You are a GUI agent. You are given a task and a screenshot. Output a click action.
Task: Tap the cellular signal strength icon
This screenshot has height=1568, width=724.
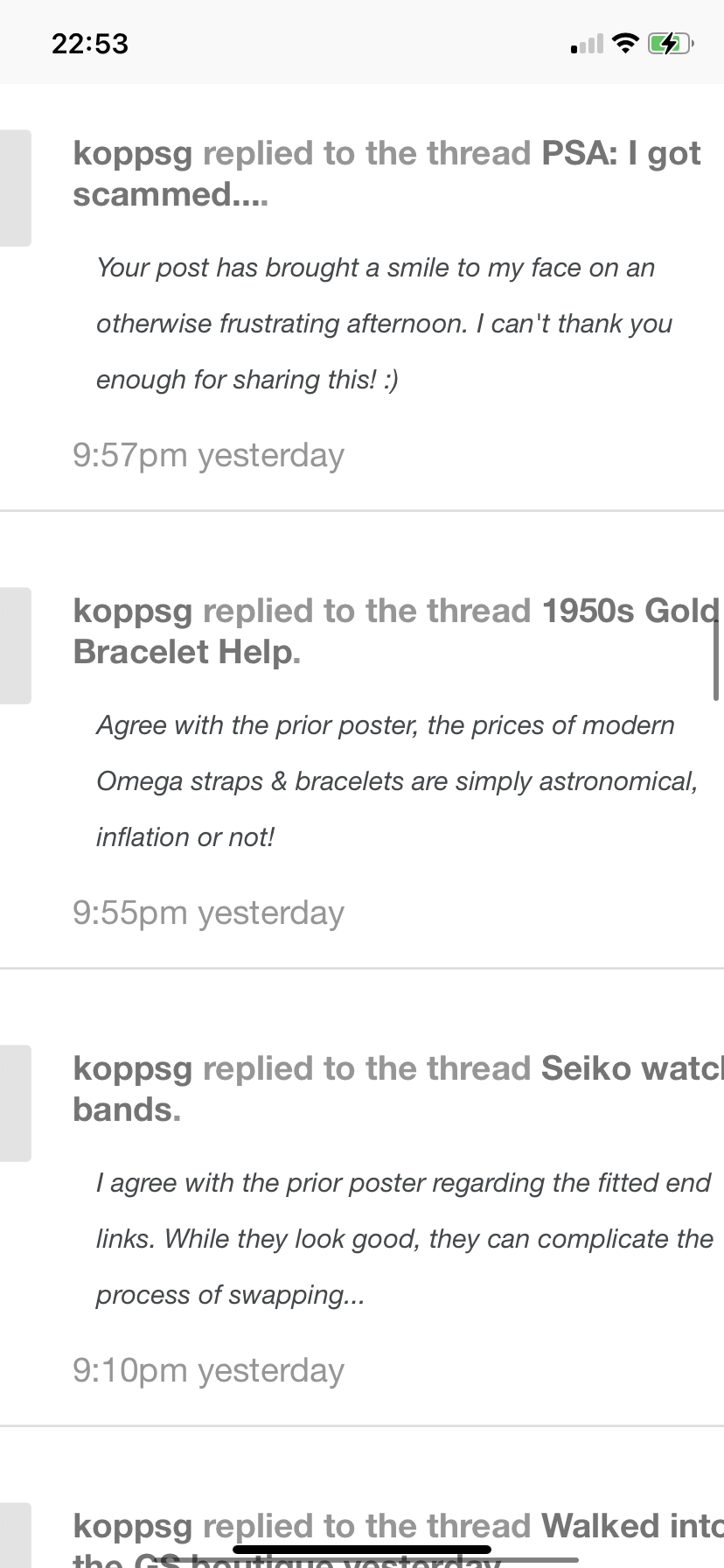pyautogui.click(x=587, y=44)
